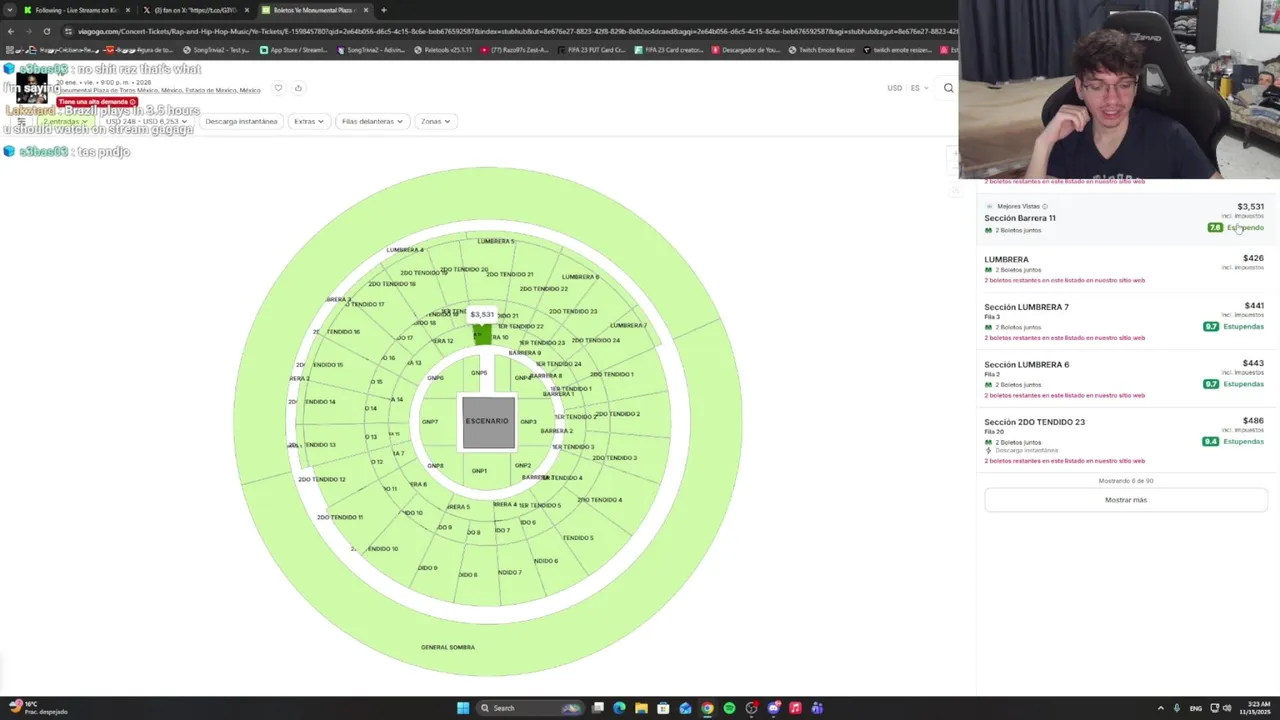Open the Apple Music taskbar icon
The width and height of the screenshot is (1280, 720).
pyautogui.click(x=795, y=708)
